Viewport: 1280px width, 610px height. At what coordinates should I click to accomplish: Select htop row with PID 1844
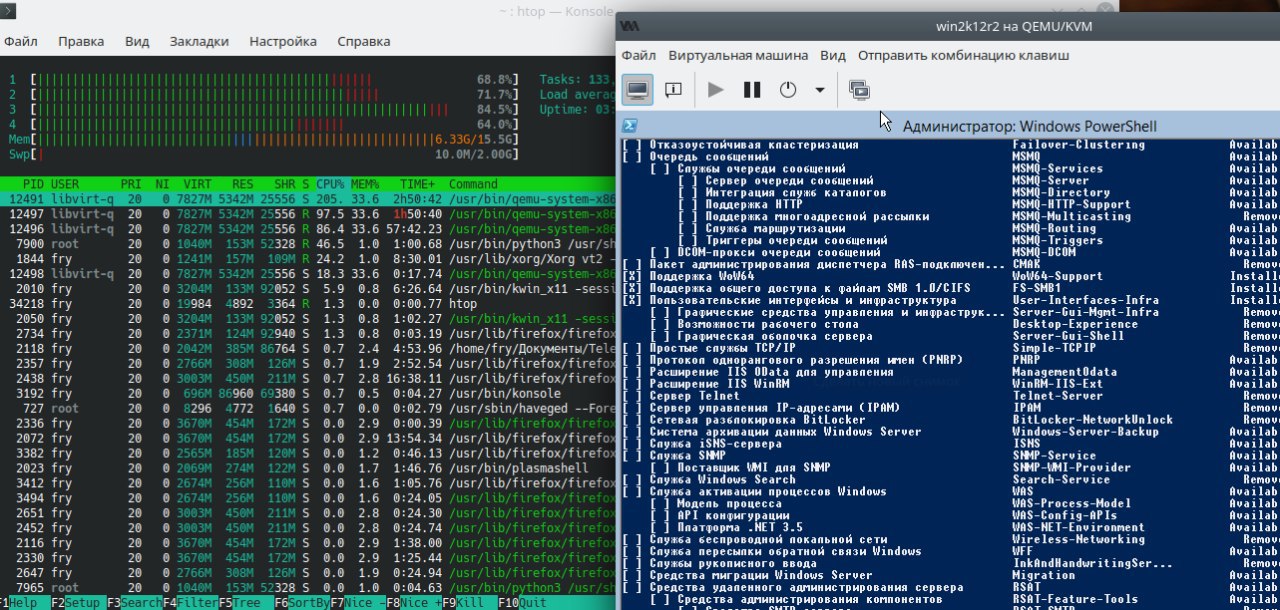coord(308,259)
